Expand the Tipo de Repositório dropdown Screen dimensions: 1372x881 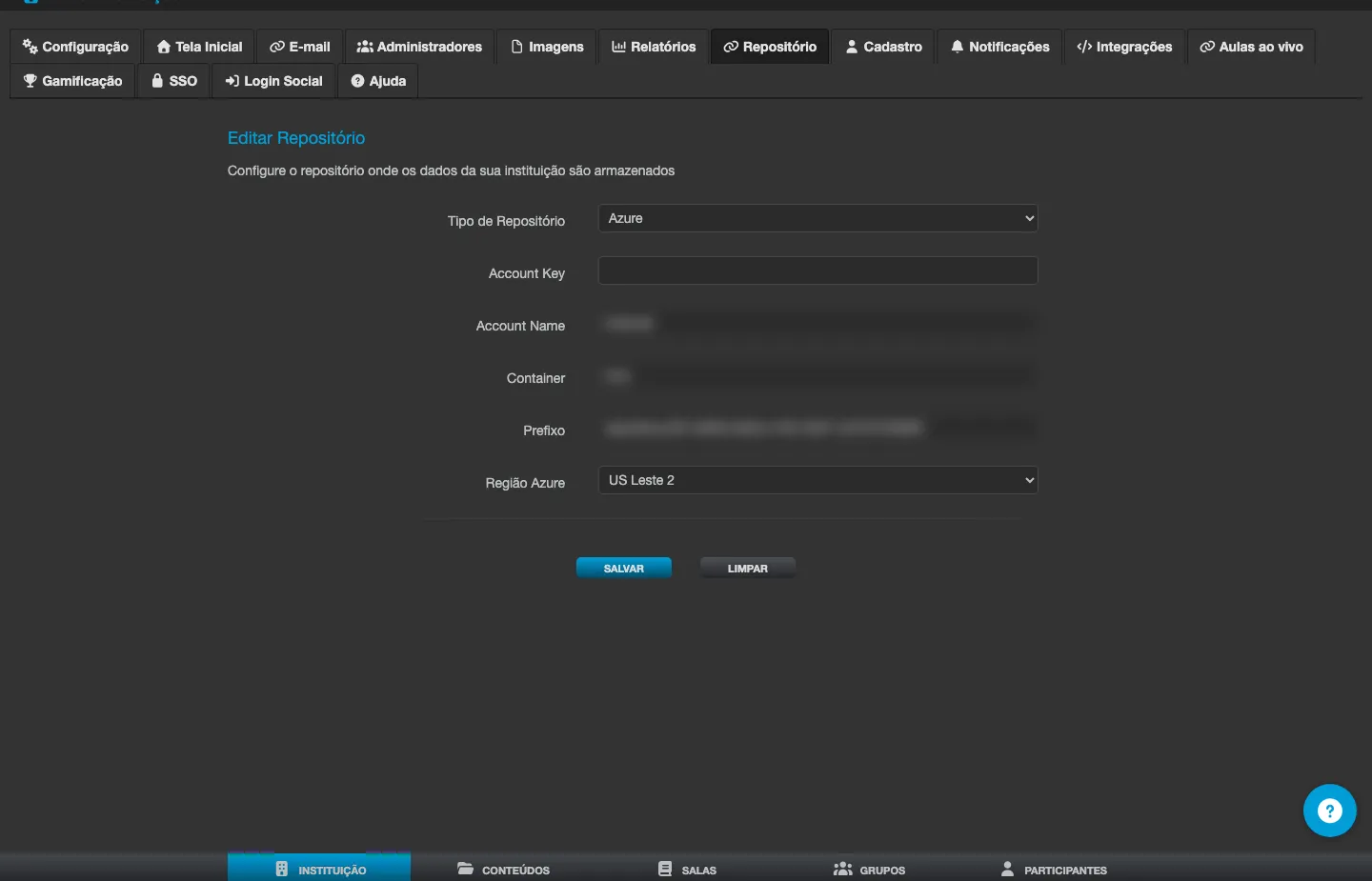(x=817, y=218)
